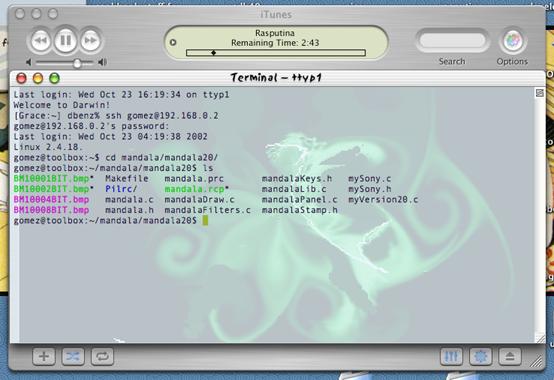Click 'Remaining Time: 2:43' in iTunes display
This screenshot has width=554, height=380.
pos(275,43)
